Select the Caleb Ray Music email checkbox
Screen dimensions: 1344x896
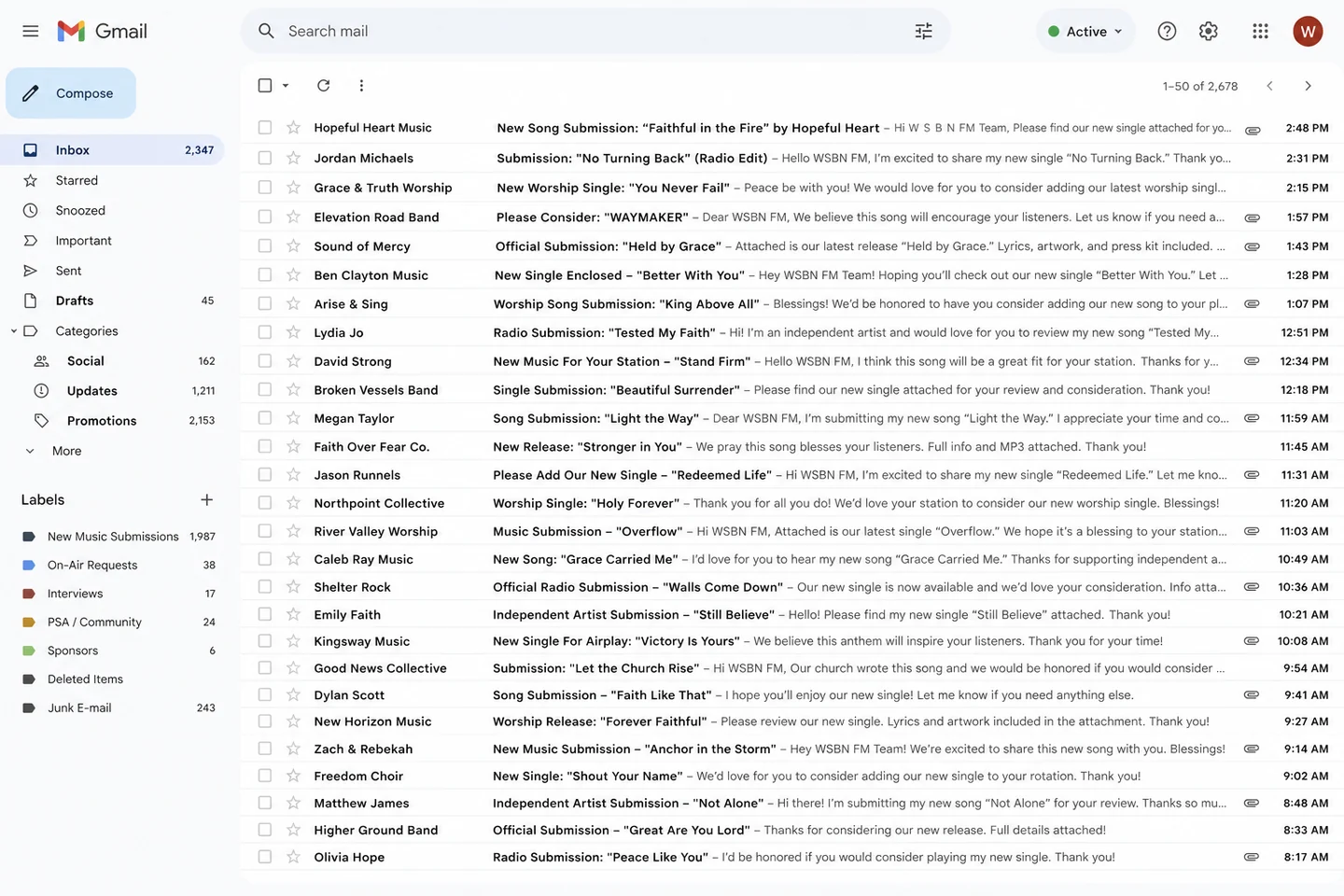click(265, 559)
